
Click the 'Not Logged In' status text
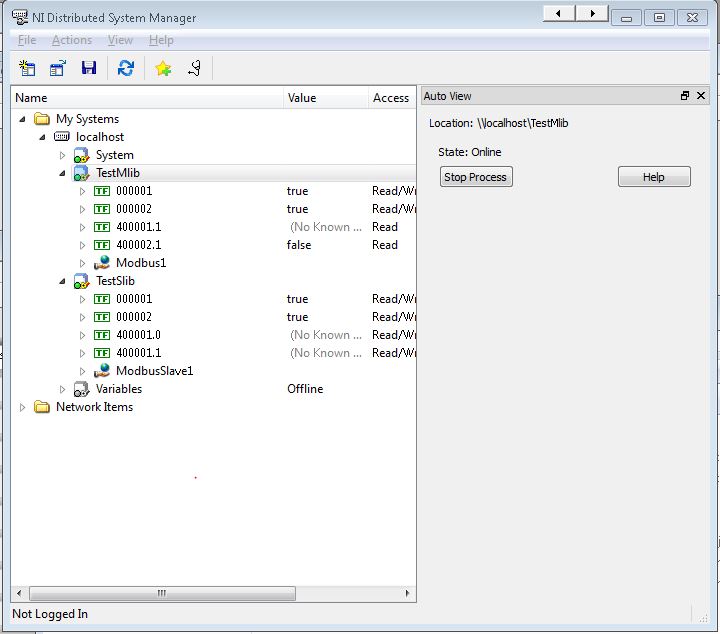coord(50,614)
